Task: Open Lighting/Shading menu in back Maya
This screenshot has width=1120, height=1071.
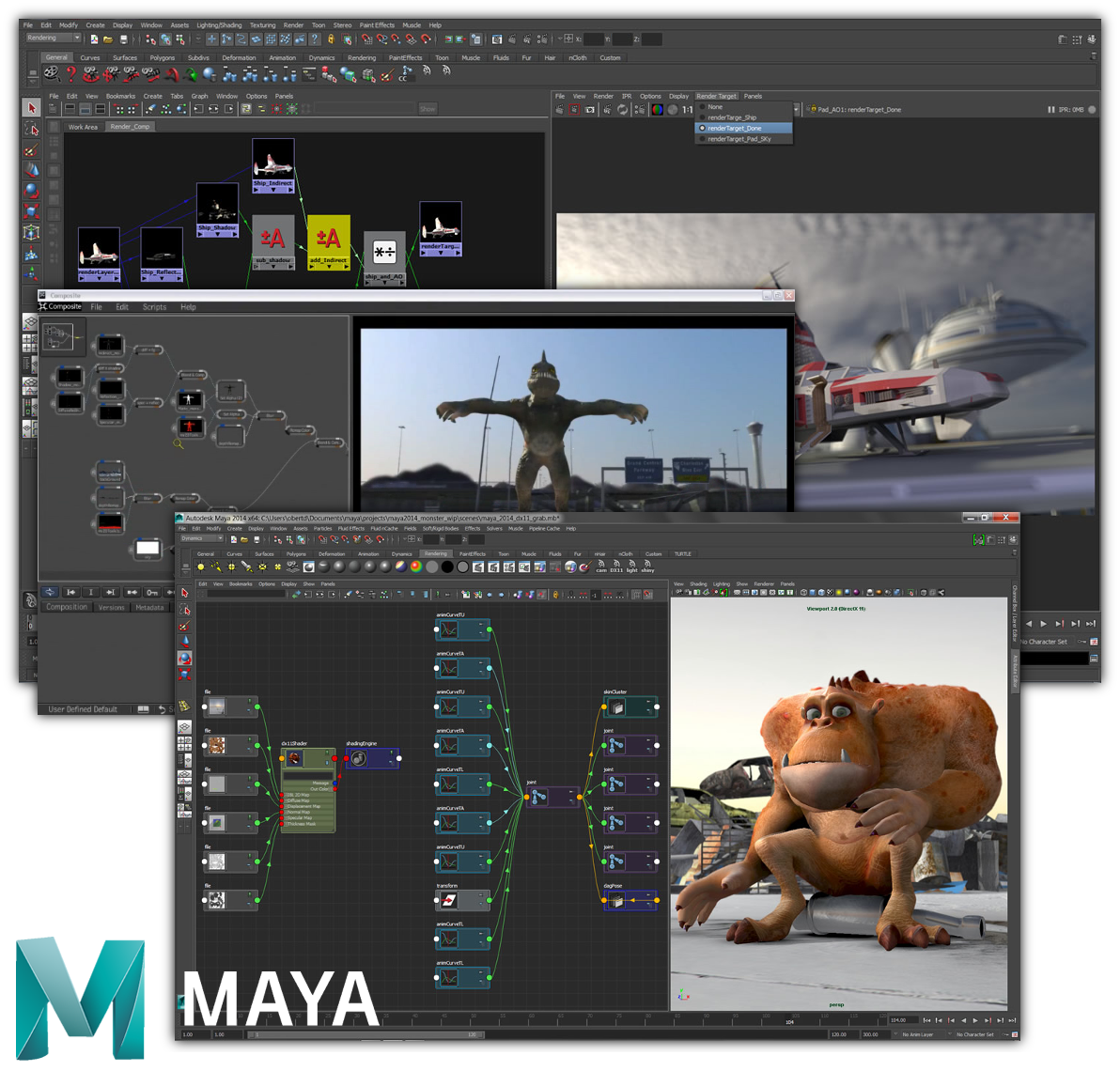Action: [x=219, y=25]
